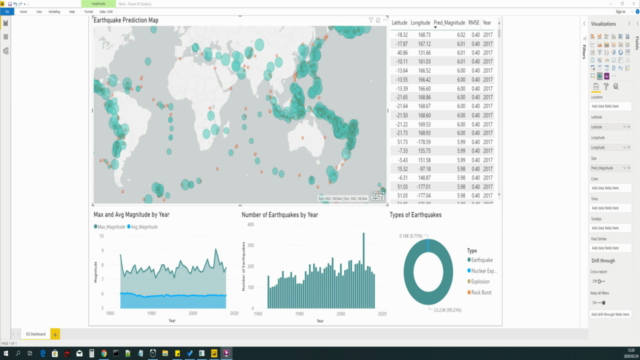This screenshot has width=640, height=360.
Task: Toggle Avg_Magnitude legend series
Action: (x=142, y=227)
